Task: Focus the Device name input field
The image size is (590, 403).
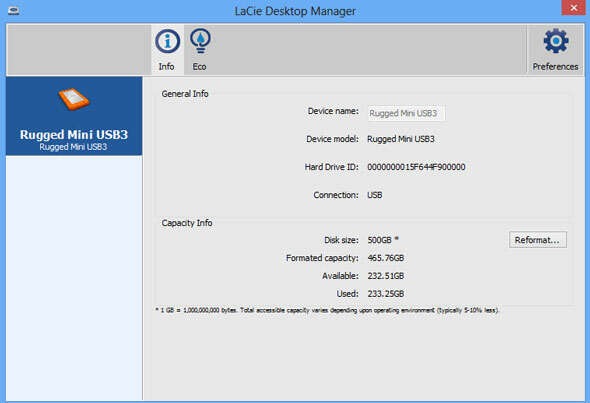Action: tap(406, 113)
